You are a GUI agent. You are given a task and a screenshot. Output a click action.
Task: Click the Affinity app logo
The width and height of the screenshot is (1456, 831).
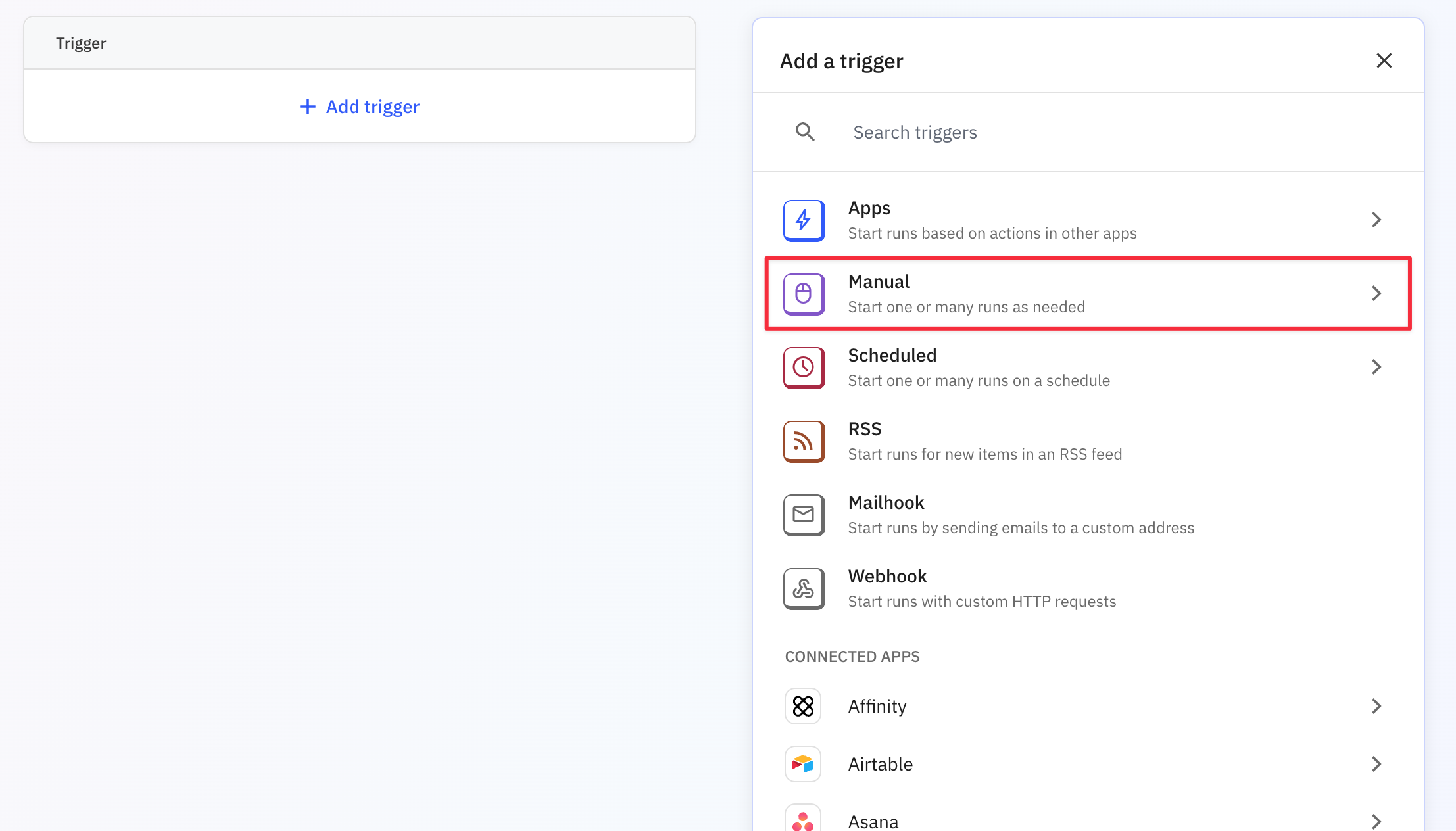(803, 706)
